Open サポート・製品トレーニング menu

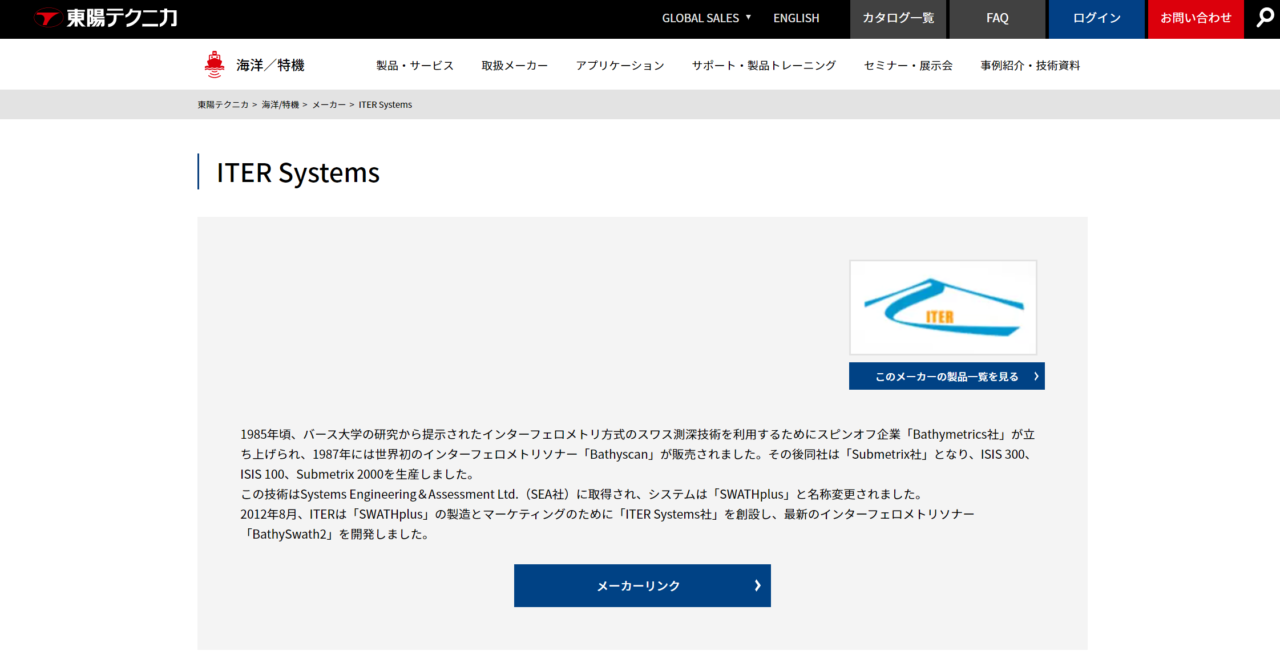(763, 65)
